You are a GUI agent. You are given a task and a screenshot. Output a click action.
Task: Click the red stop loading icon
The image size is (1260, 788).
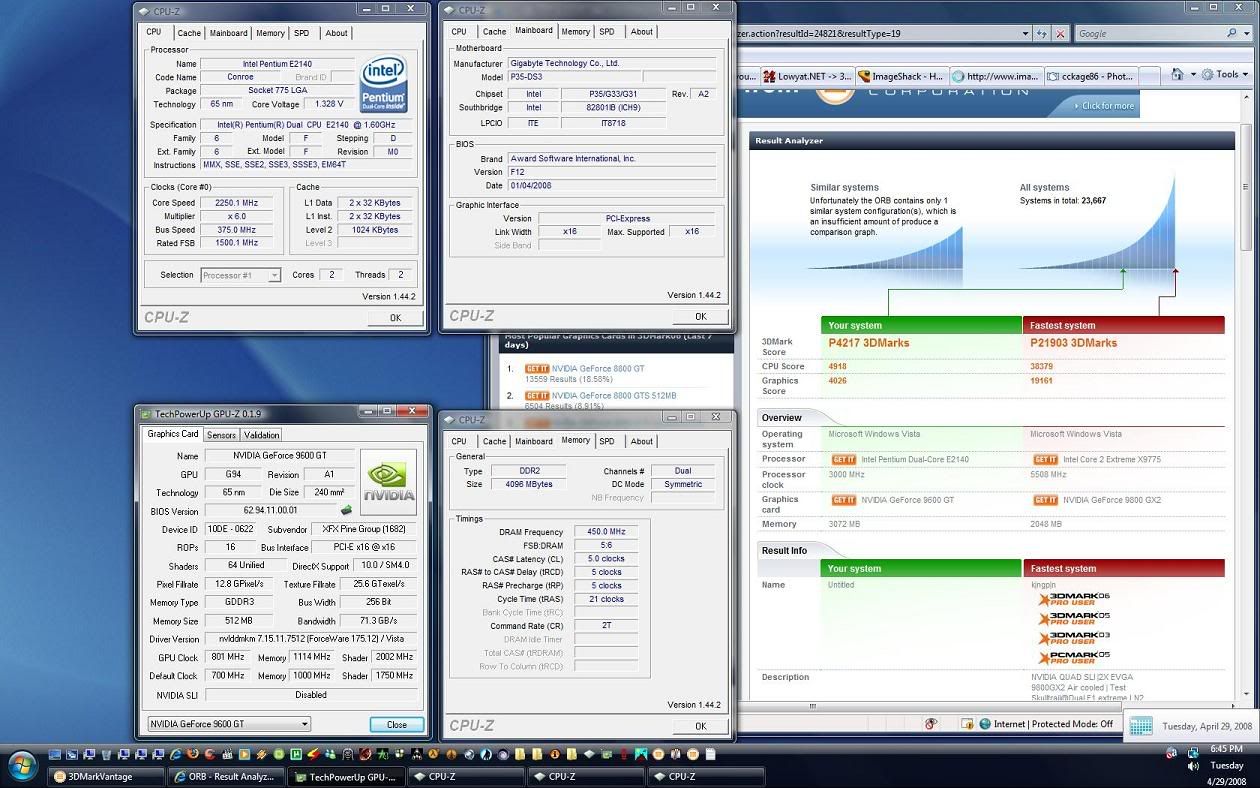1060,33
